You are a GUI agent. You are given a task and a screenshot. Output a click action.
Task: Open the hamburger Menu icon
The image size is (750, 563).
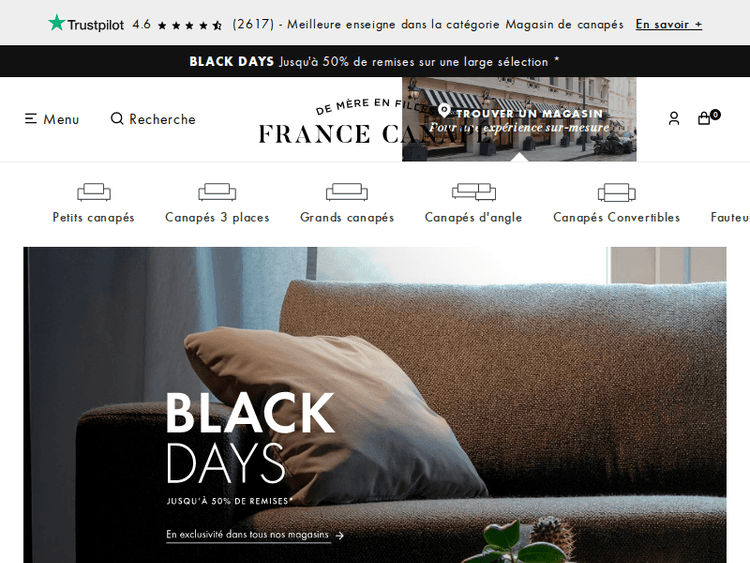pyautogui.click(x=31, y=119)
